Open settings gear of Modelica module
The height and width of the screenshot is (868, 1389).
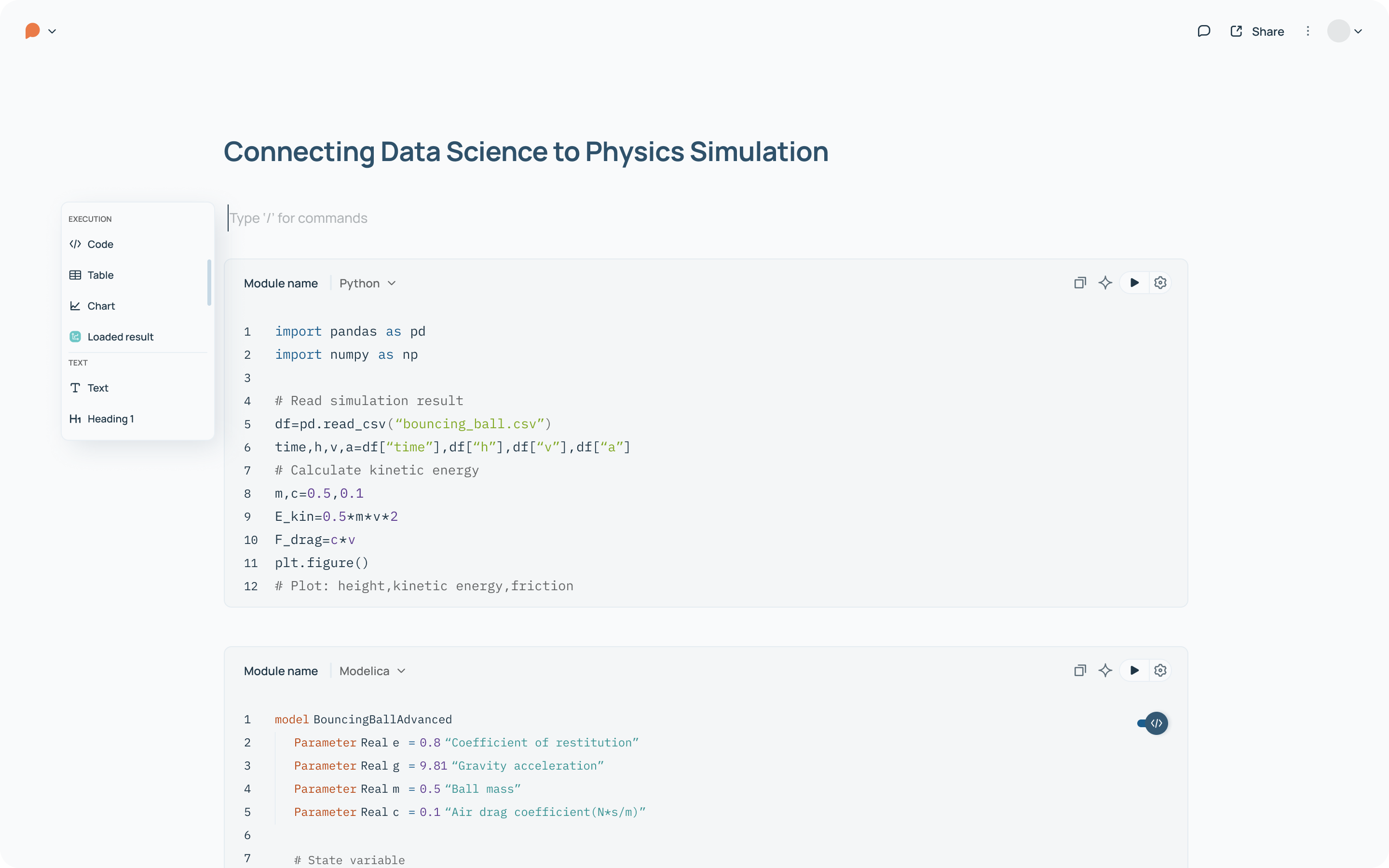1160,670
